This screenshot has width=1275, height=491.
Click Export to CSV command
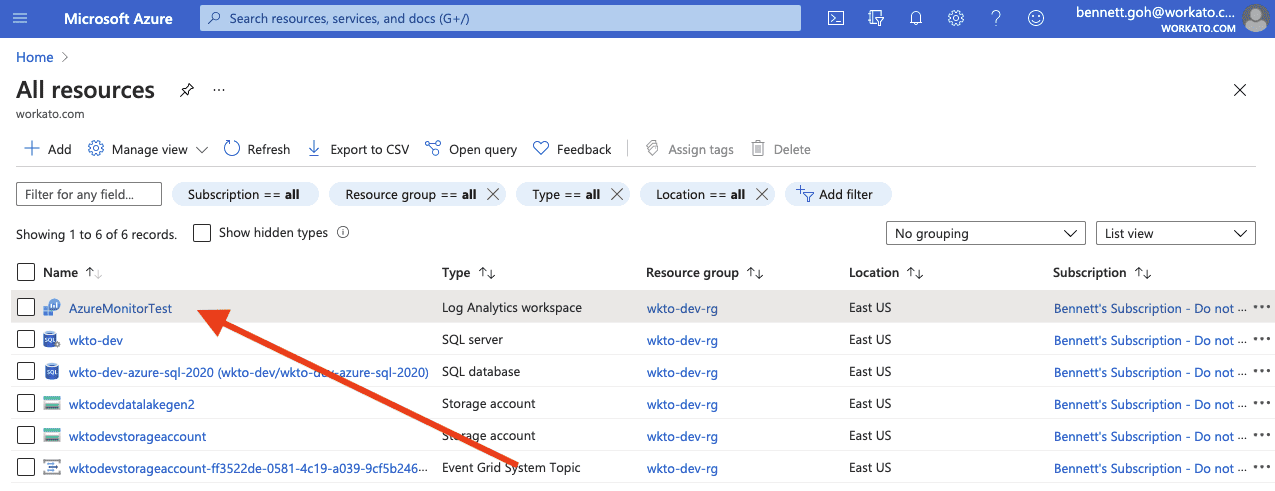click(358, 149)
